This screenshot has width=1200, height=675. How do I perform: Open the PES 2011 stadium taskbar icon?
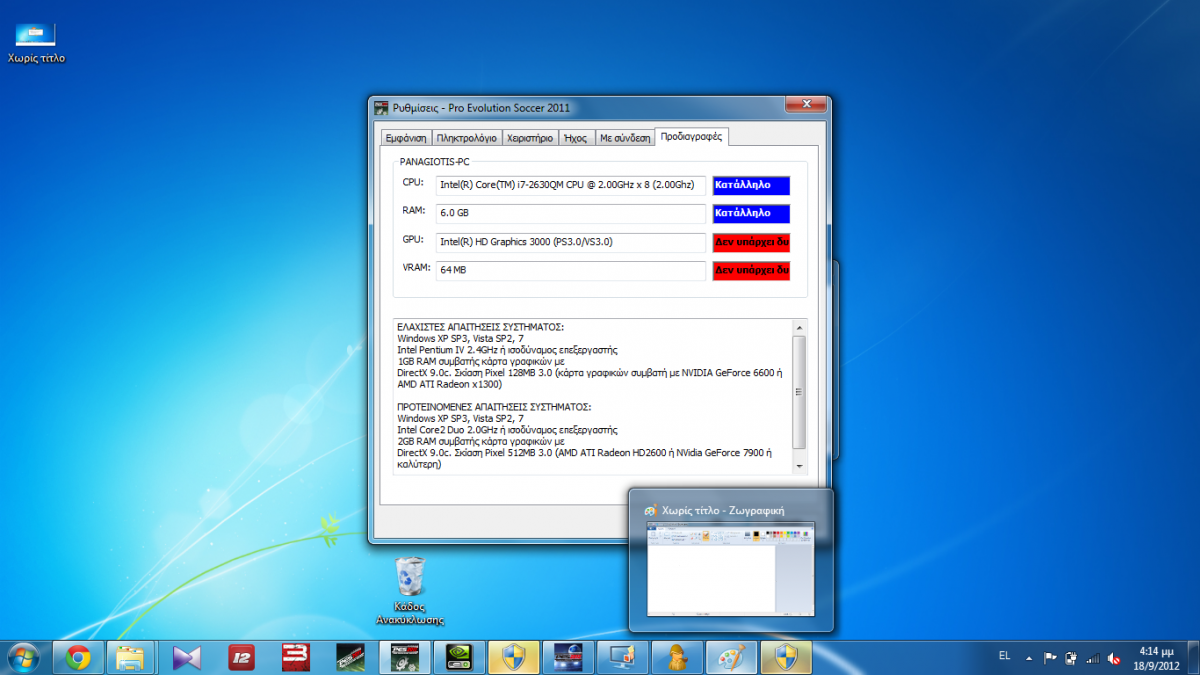pyautogui.click(x=567, y=657)
